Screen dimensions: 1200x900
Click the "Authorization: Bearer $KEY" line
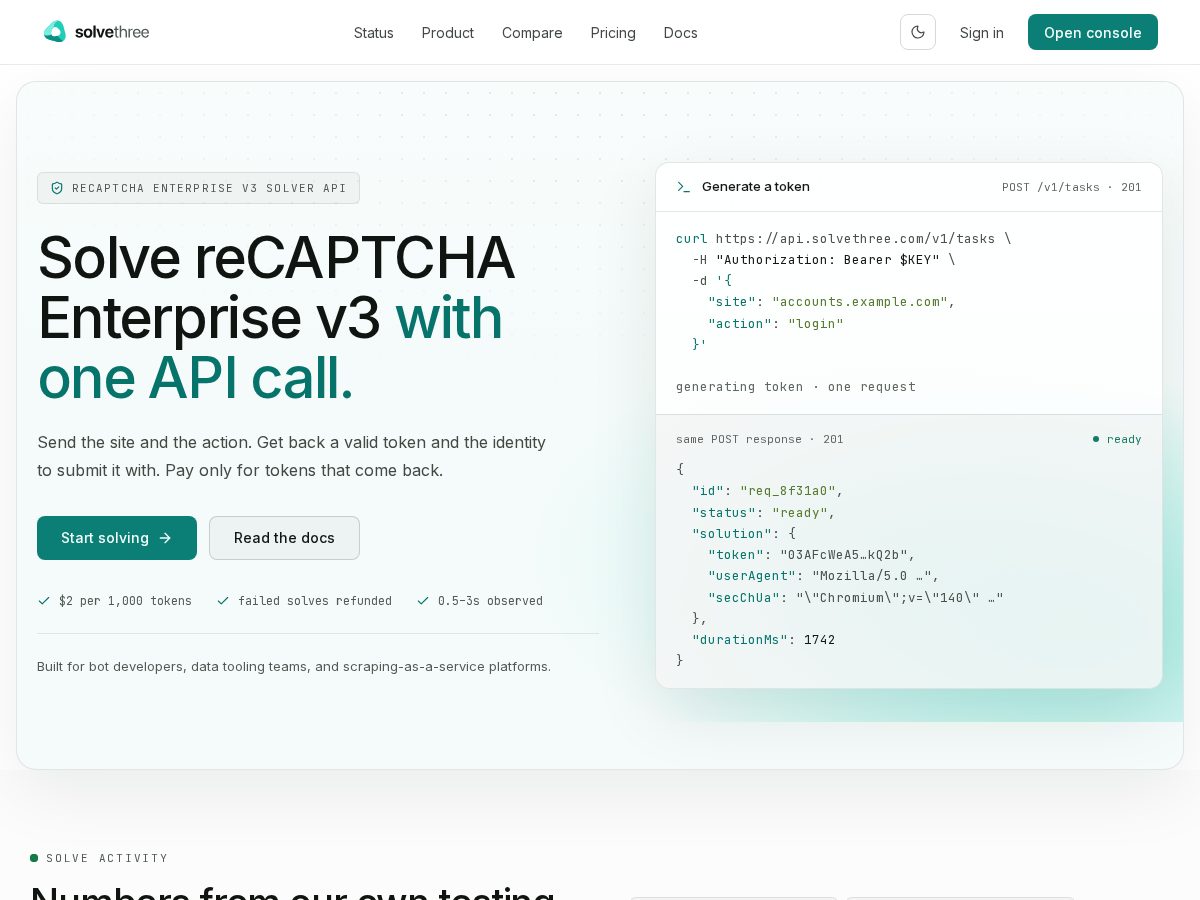pos(824,260)
